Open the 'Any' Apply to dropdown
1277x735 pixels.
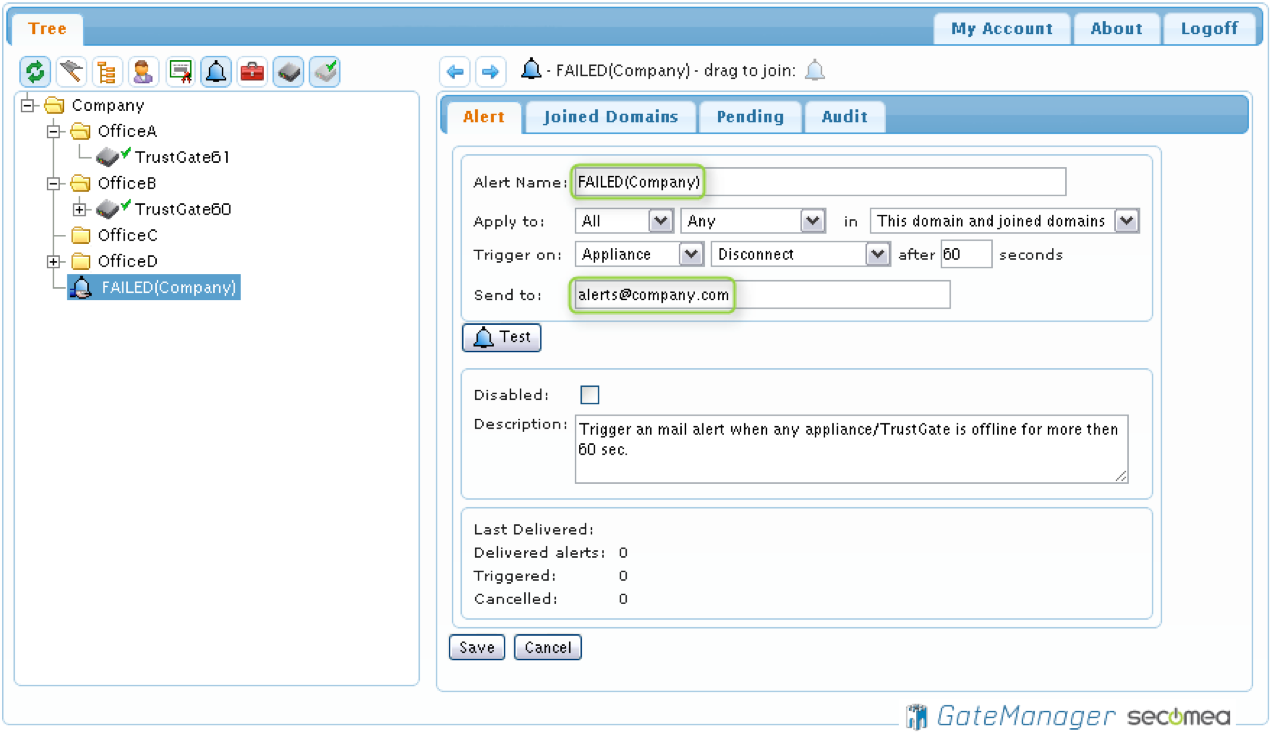pyautogui.click(x=753, y=221)
